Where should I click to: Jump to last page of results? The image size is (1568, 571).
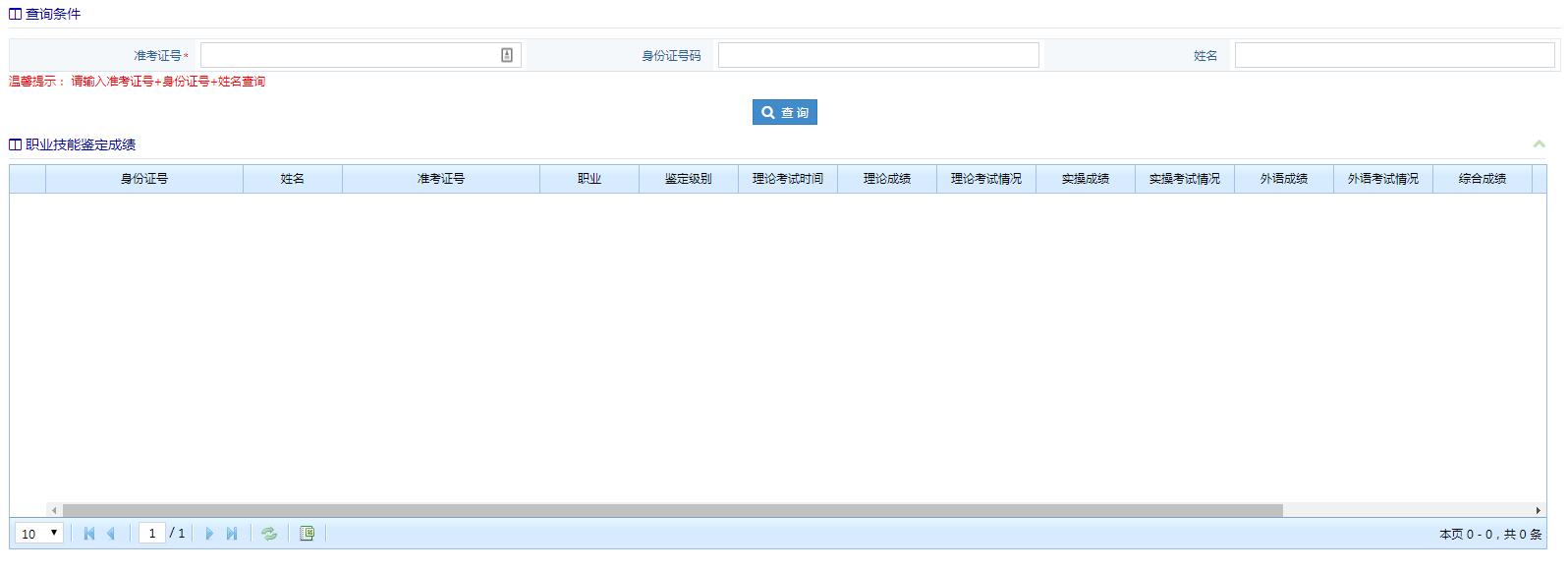pyautogui.click(x=232, y=534)
